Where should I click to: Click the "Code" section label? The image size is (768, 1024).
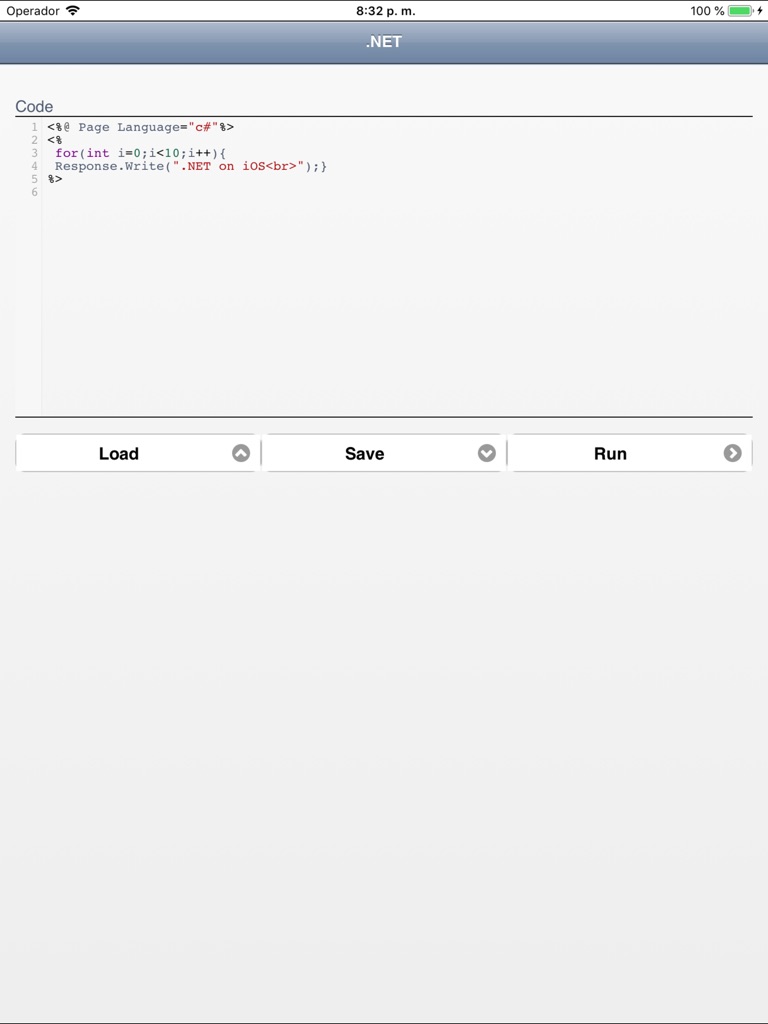pyautogui.click(x=34, y=106)
